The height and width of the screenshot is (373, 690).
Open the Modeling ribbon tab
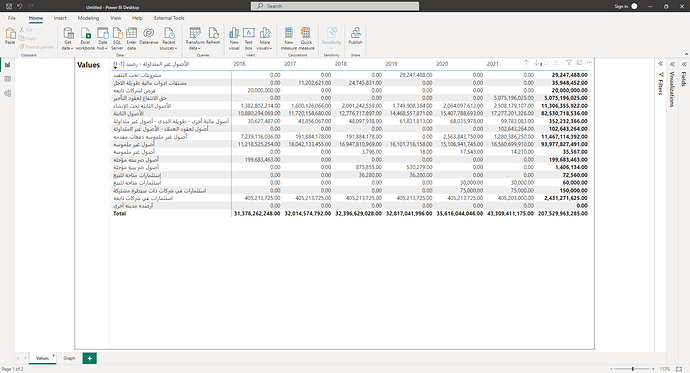[88, 18]
